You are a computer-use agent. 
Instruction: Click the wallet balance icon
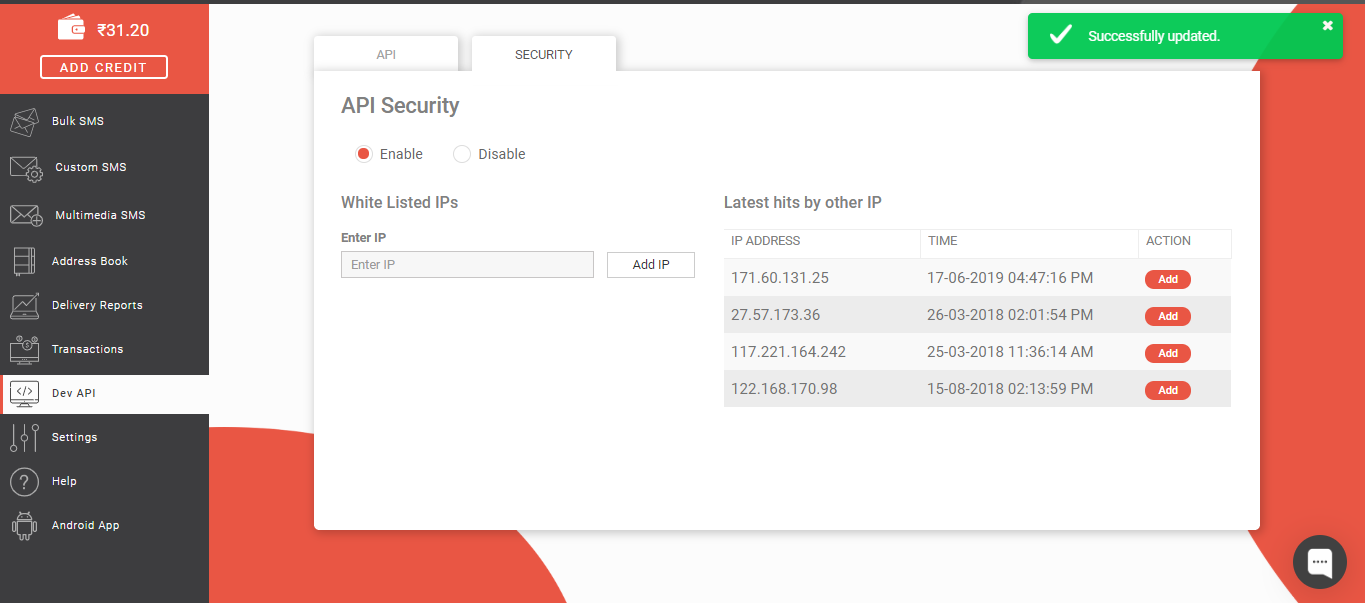pos(71,28)
